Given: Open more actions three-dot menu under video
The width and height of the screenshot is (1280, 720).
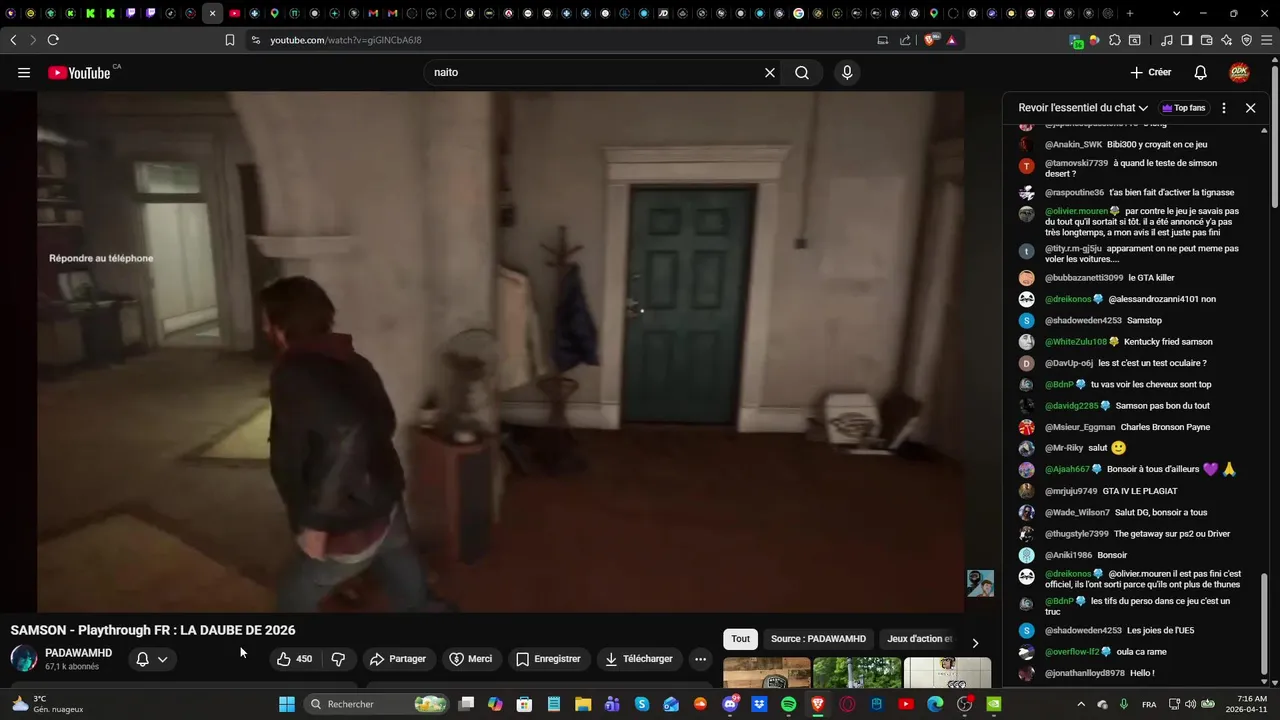Looking at the screenshot, I should tap(700, 659).
